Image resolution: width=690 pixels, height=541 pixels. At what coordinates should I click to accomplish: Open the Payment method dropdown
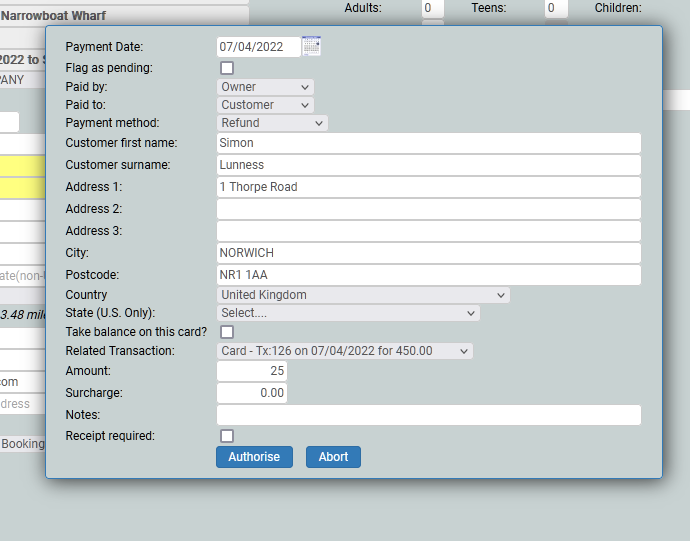[x=272, y=123]
